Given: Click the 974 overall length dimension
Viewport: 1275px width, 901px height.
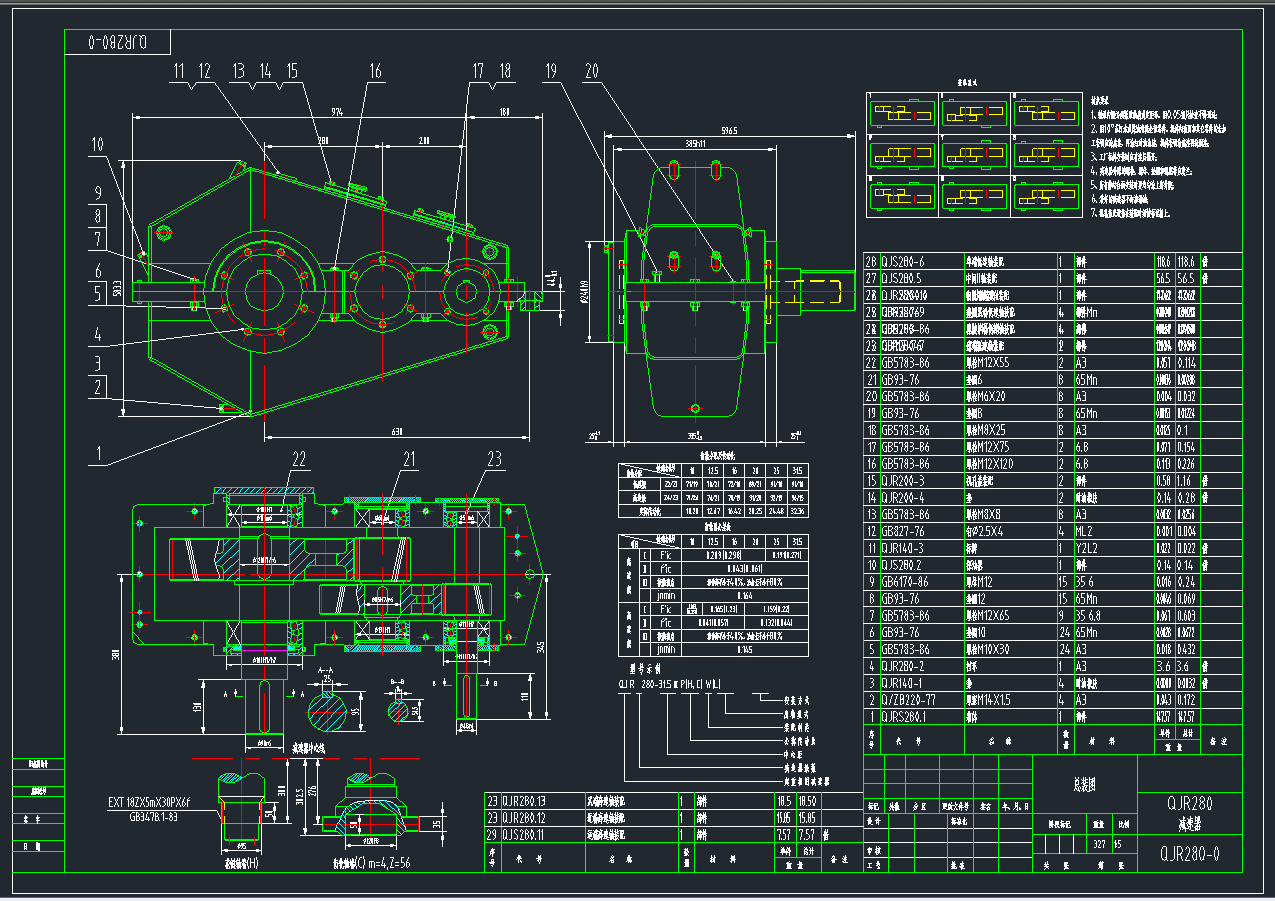Looking at the screenshot, I should pyautogui.click(x=338, y=112).
